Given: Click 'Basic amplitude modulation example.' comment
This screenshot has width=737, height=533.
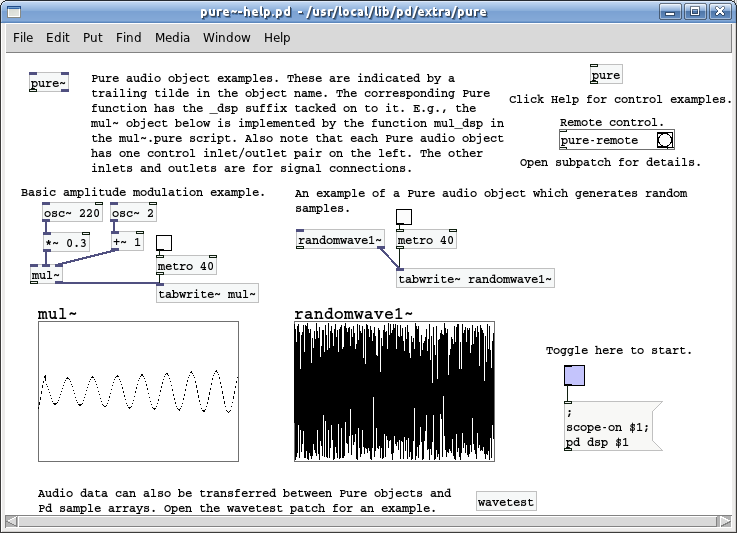Looking at the screenshot, I should coord(143,192).
